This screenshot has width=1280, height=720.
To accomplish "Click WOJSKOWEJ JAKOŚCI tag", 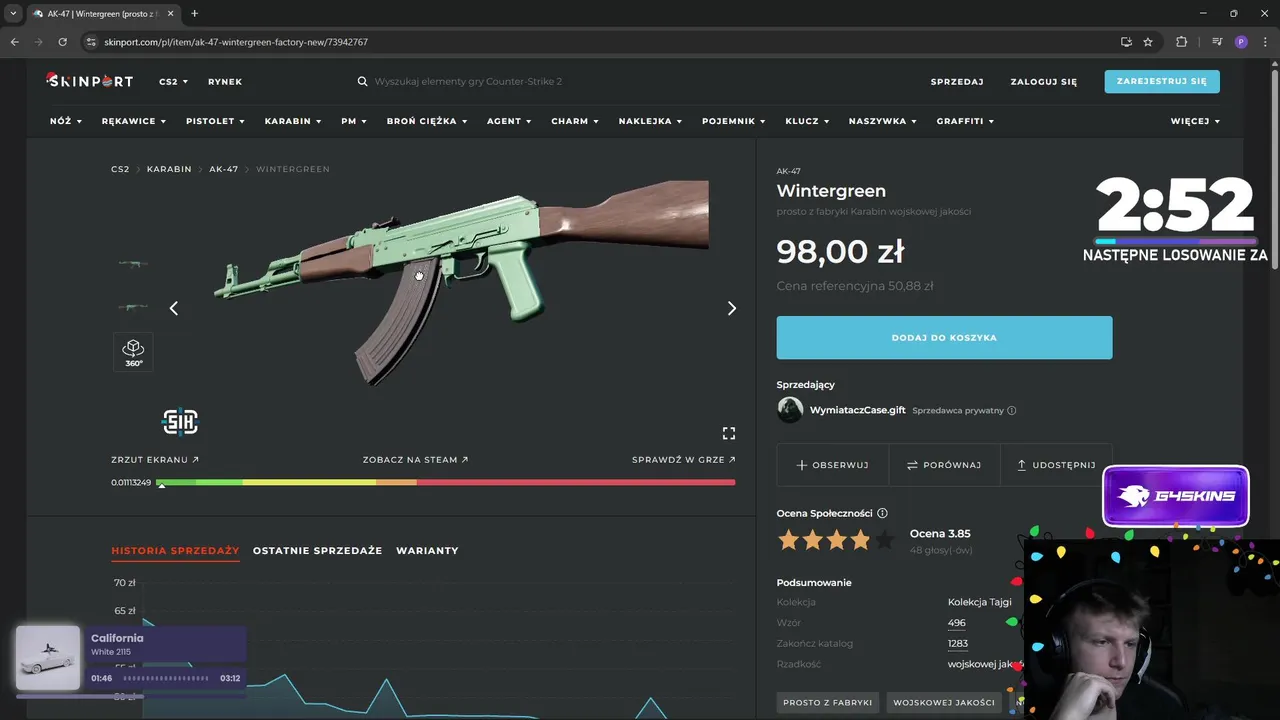I will coord(944,703).
